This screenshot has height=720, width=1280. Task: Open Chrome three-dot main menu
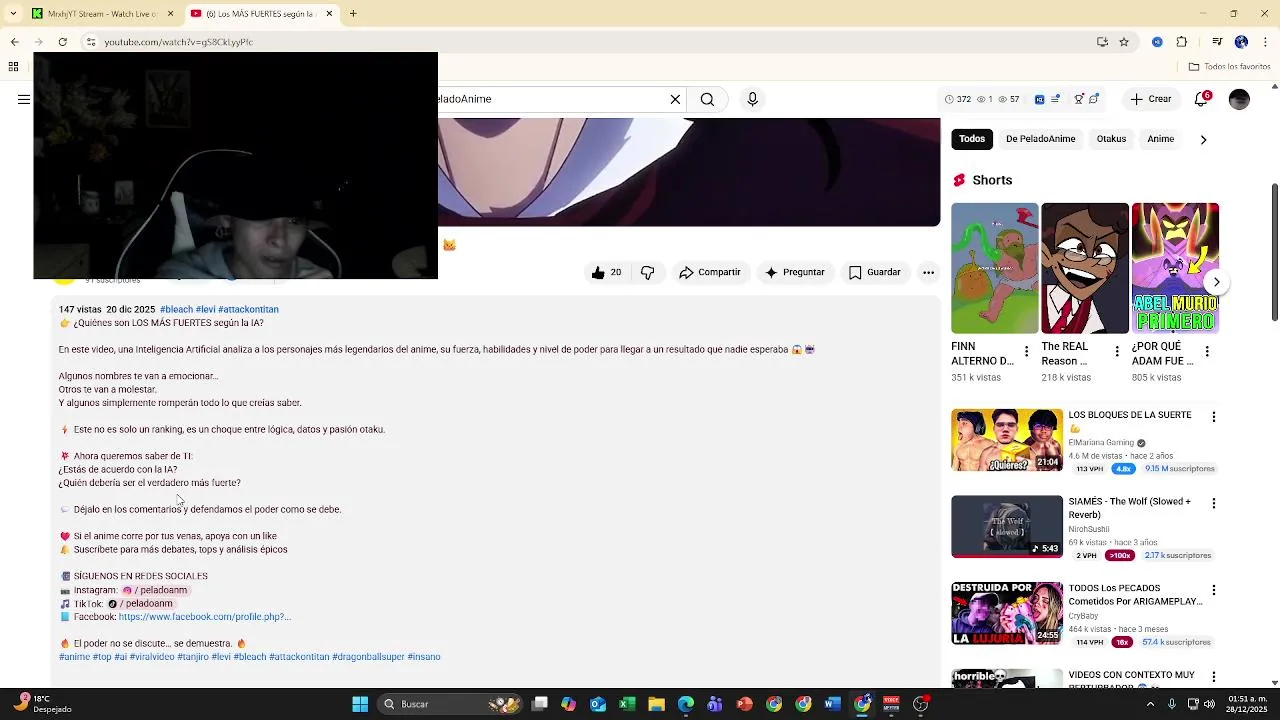click(1265, 42)
